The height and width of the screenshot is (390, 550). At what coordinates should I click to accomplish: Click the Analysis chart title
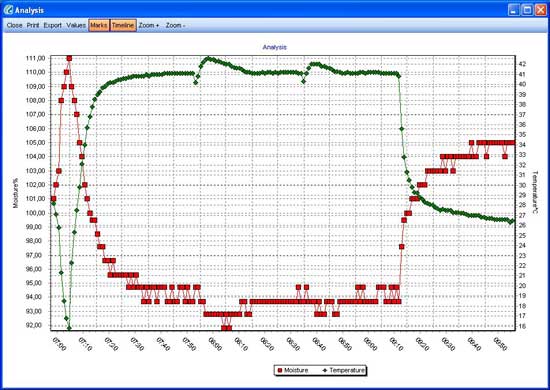pos(275,47)
